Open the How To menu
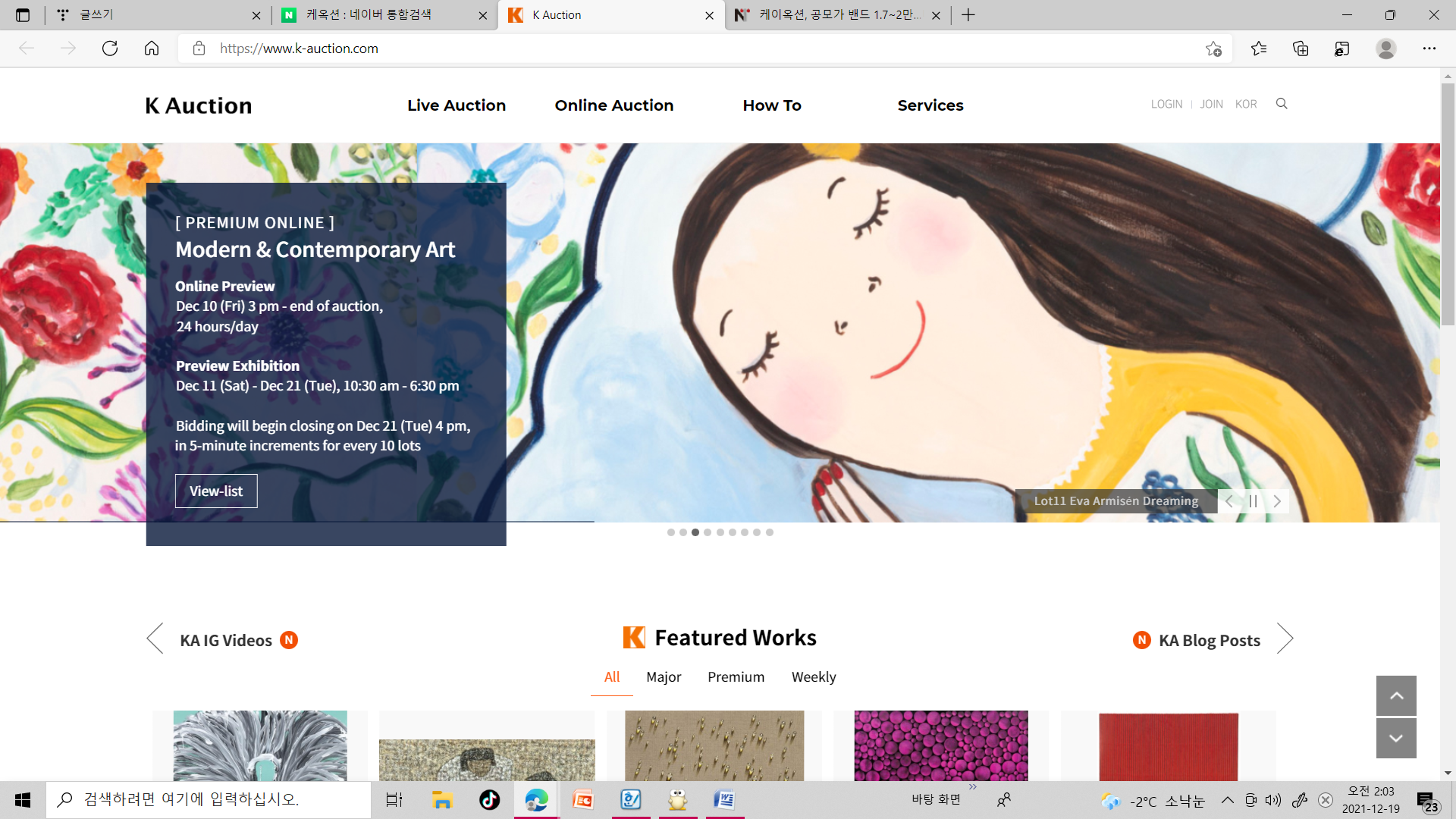 click(x=772, y=105)
